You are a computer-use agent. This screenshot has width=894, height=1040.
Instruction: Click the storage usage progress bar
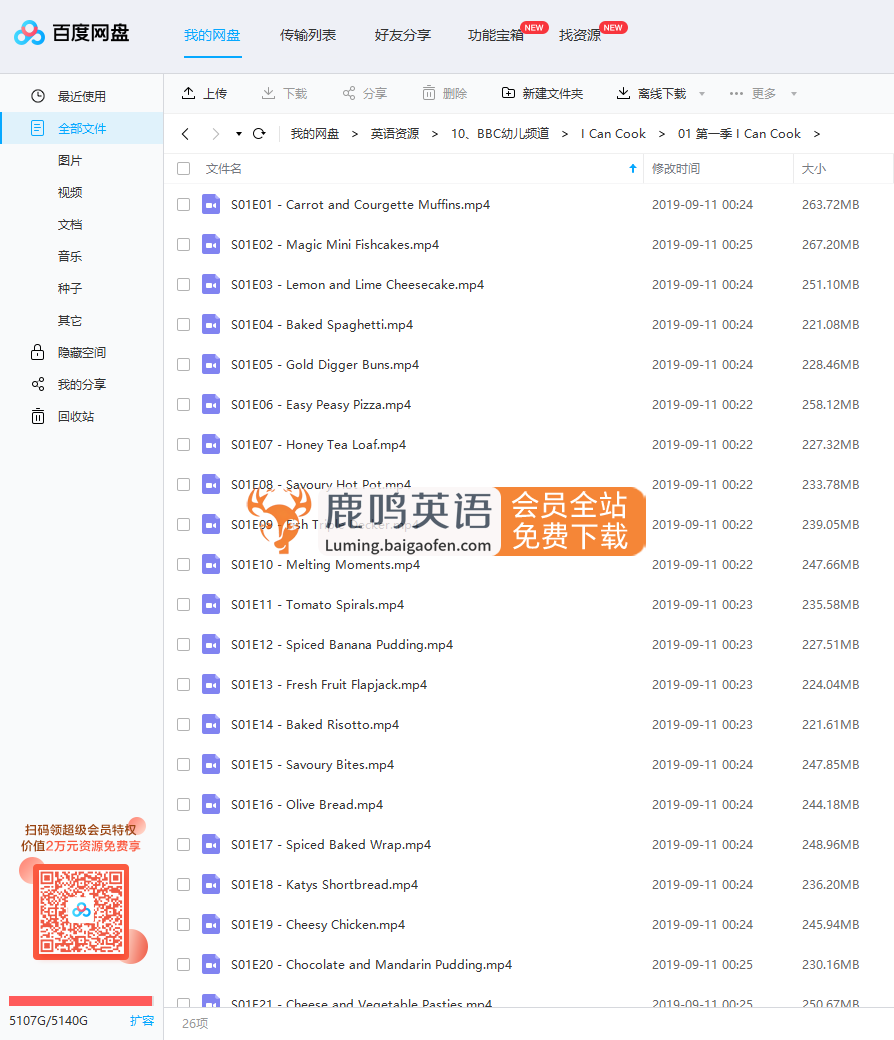click(x=80, y=999)
